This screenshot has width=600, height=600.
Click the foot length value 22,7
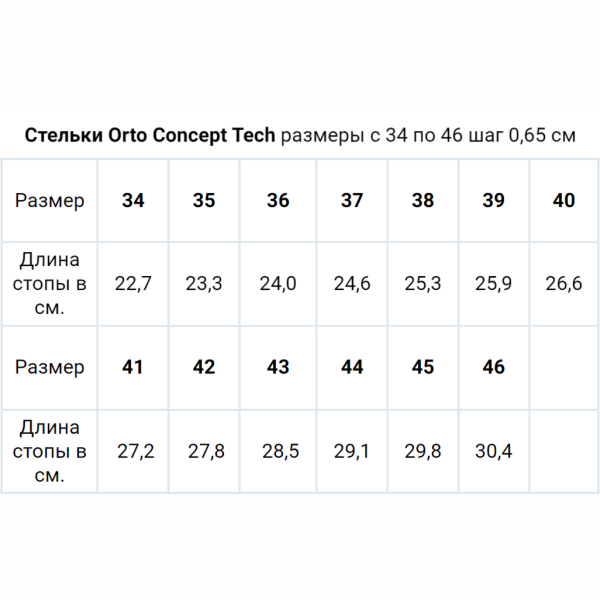click(x=133, y=283)
